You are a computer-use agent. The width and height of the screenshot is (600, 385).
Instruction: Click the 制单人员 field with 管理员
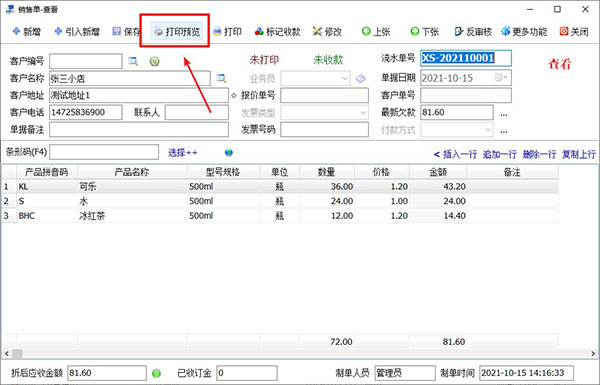coord(405,373)
